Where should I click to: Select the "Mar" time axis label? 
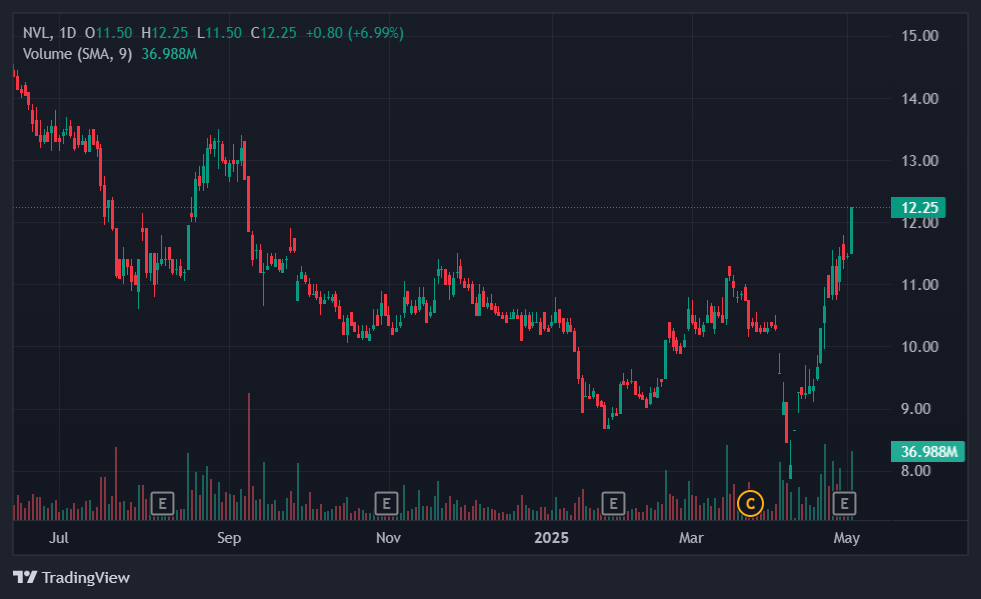tap(691, 538)
